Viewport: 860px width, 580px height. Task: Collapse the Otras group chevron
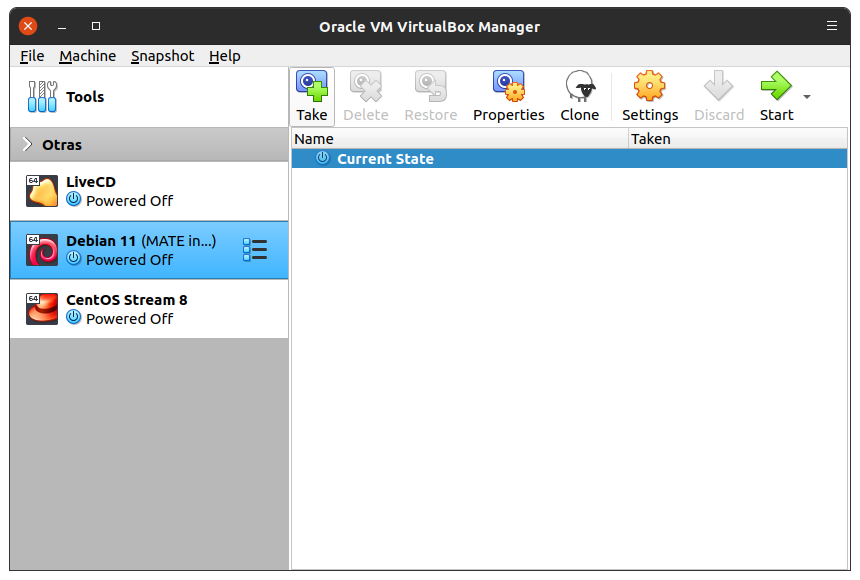[x=27, y=145]
